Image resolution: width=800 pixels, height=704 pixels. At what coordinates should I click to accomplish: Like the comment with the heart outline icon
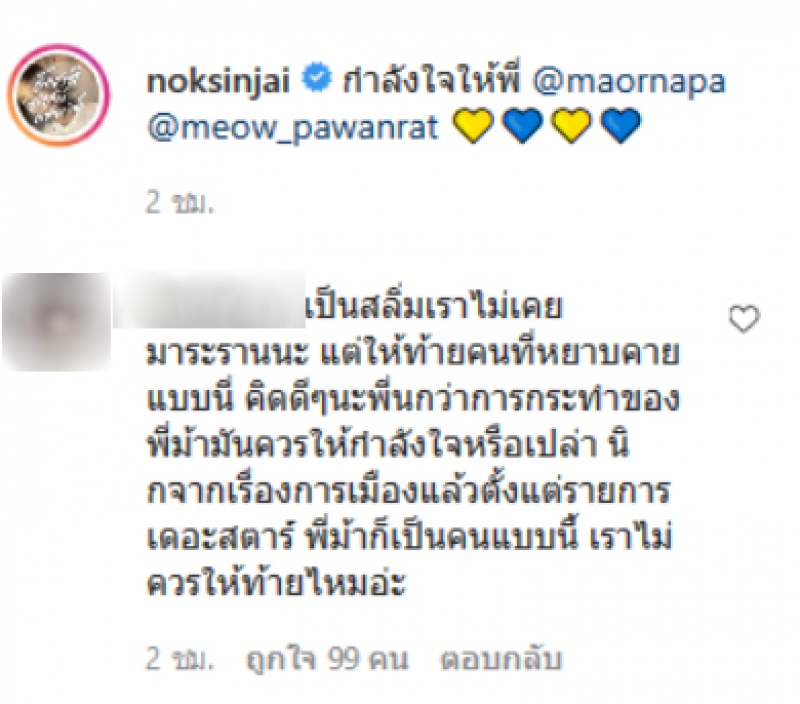coord(744,319)
